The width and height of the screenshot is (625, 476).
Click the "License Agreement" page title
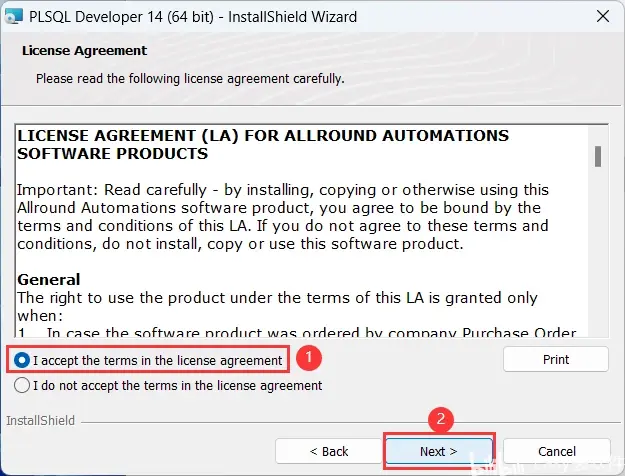(85, 51)
